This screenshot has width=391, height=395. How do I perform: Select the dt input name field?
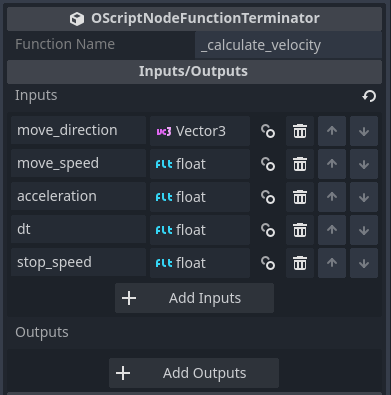pyautogui.click(x=79, y=229)
